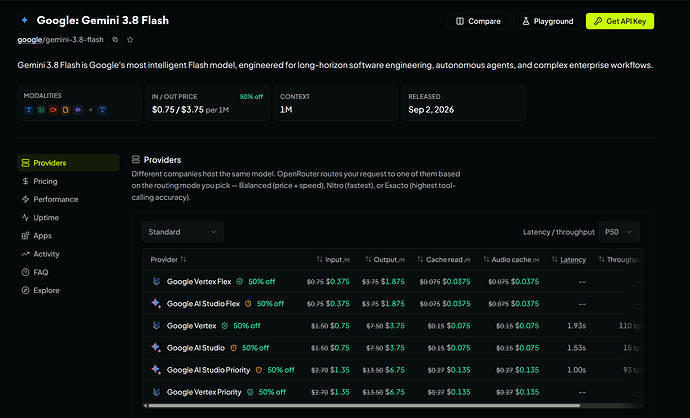Screen dimensions: 690x418
Task: Click the 1M context value
Action: tap(286, 110)
